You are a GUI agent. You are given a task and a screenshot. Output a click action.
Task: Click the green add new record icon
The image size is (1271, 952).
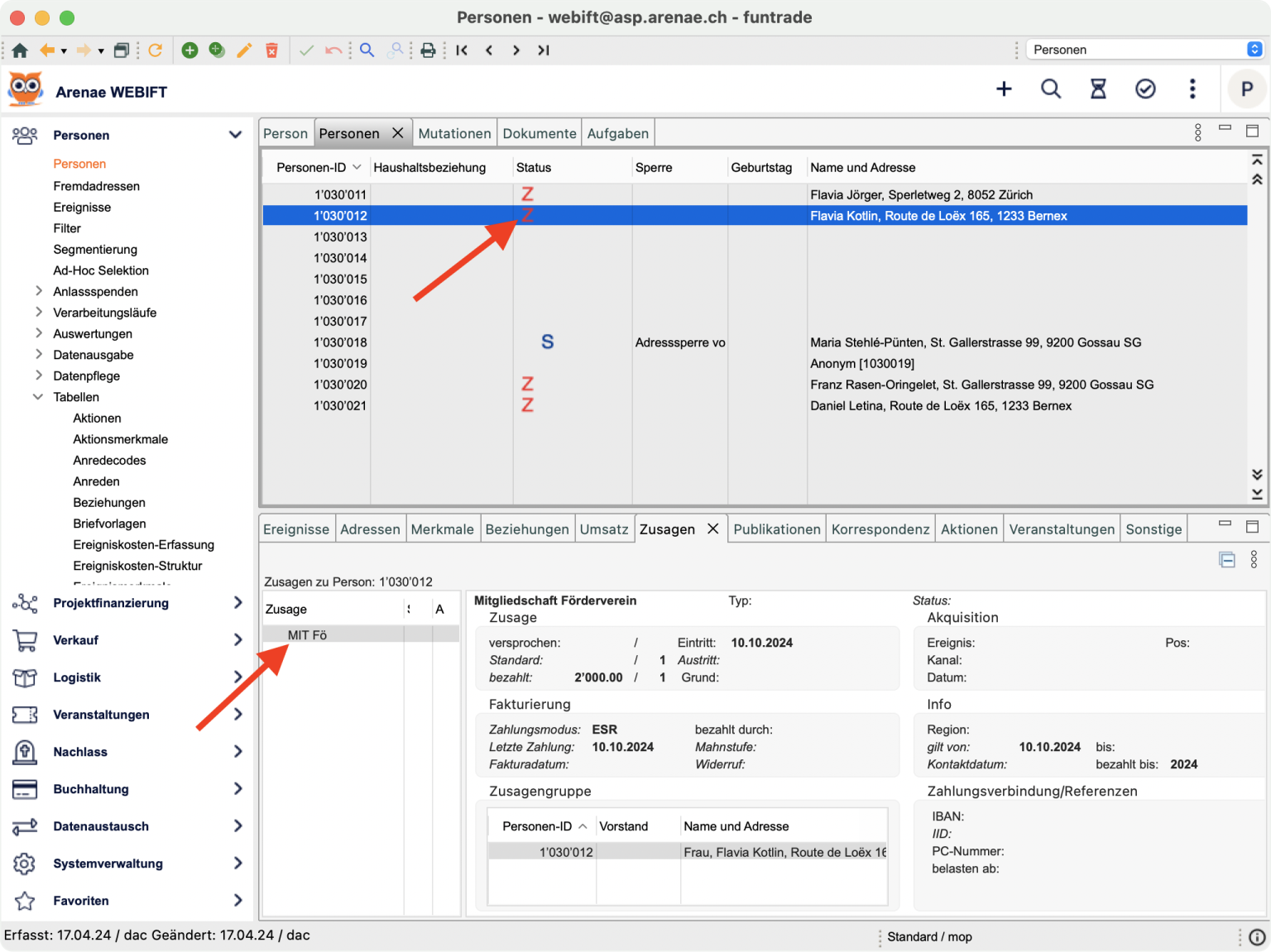click(189, 50)
